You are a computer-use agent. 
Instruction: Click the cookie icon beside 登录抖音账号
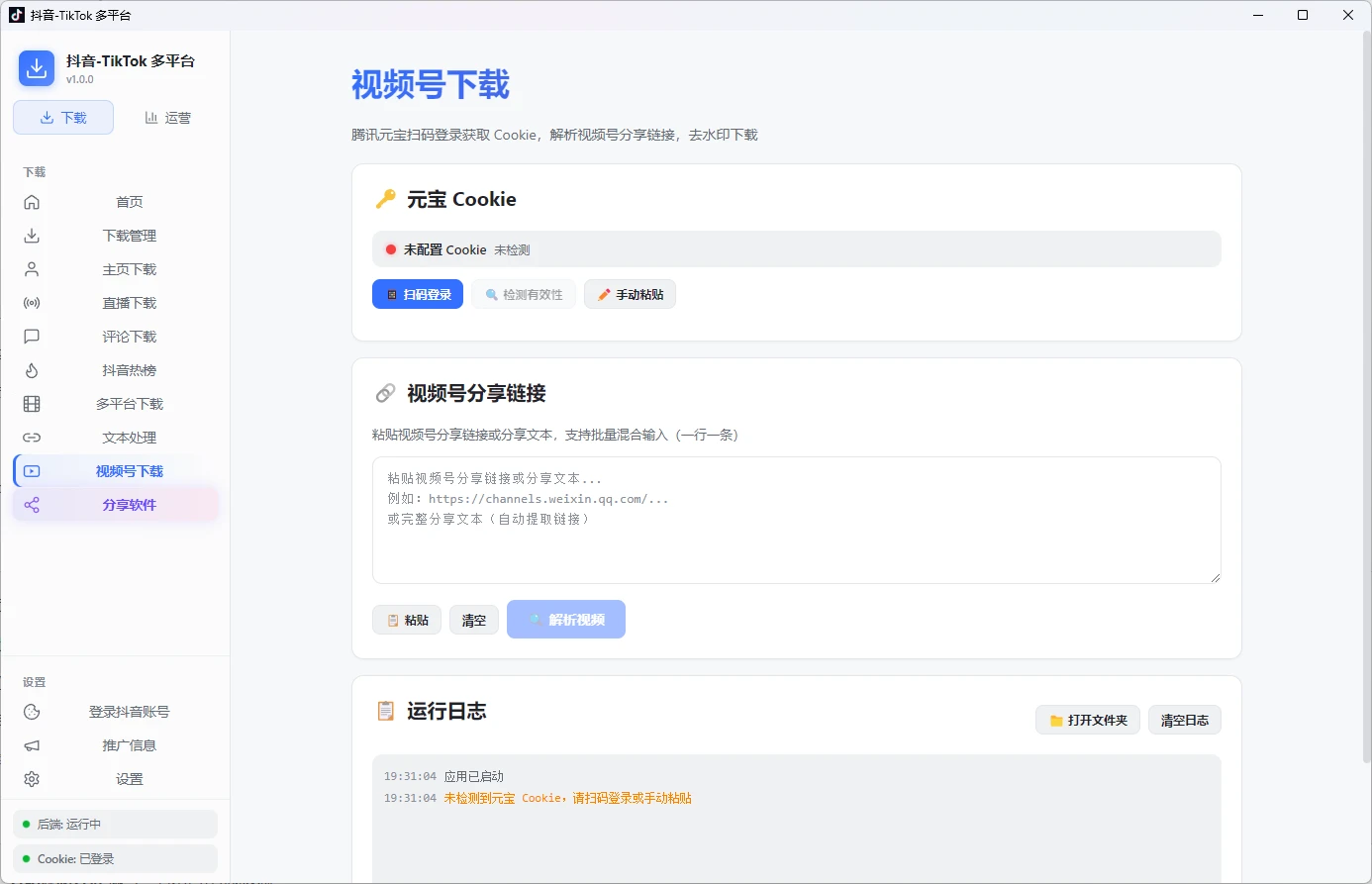[32, 712]
